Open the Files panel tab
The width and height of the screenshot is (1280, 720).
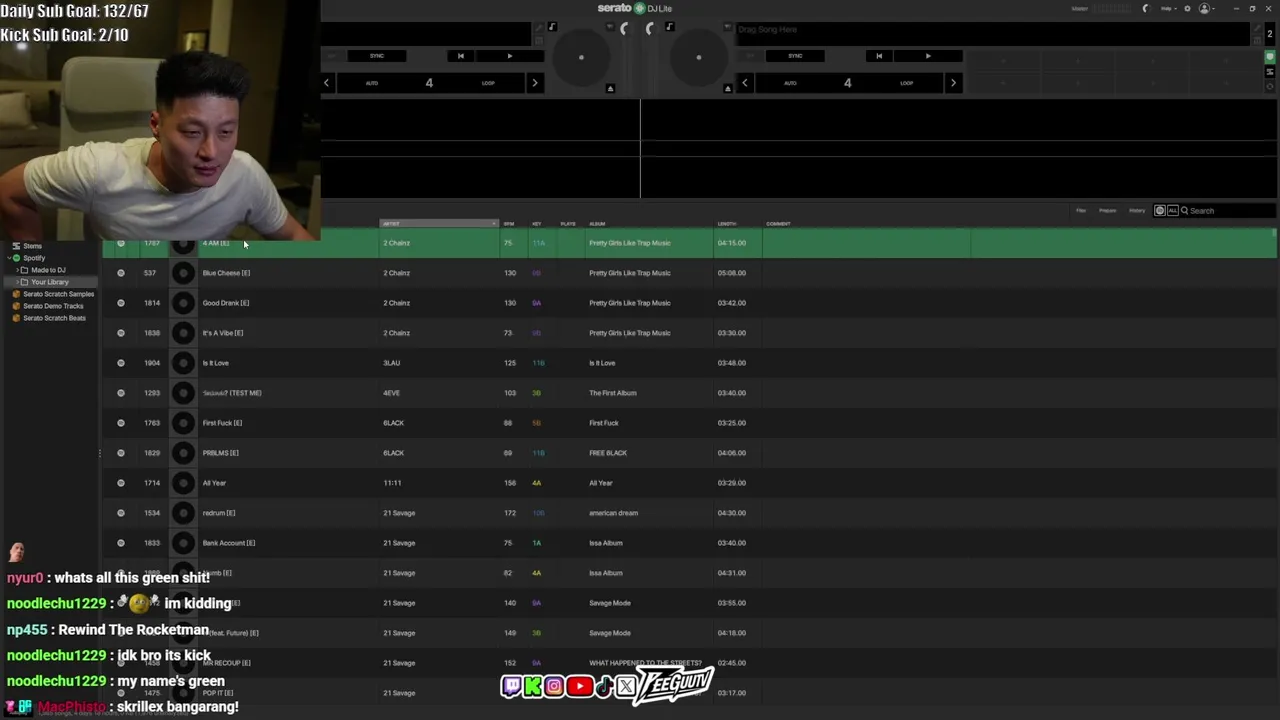click(1081, 211)
